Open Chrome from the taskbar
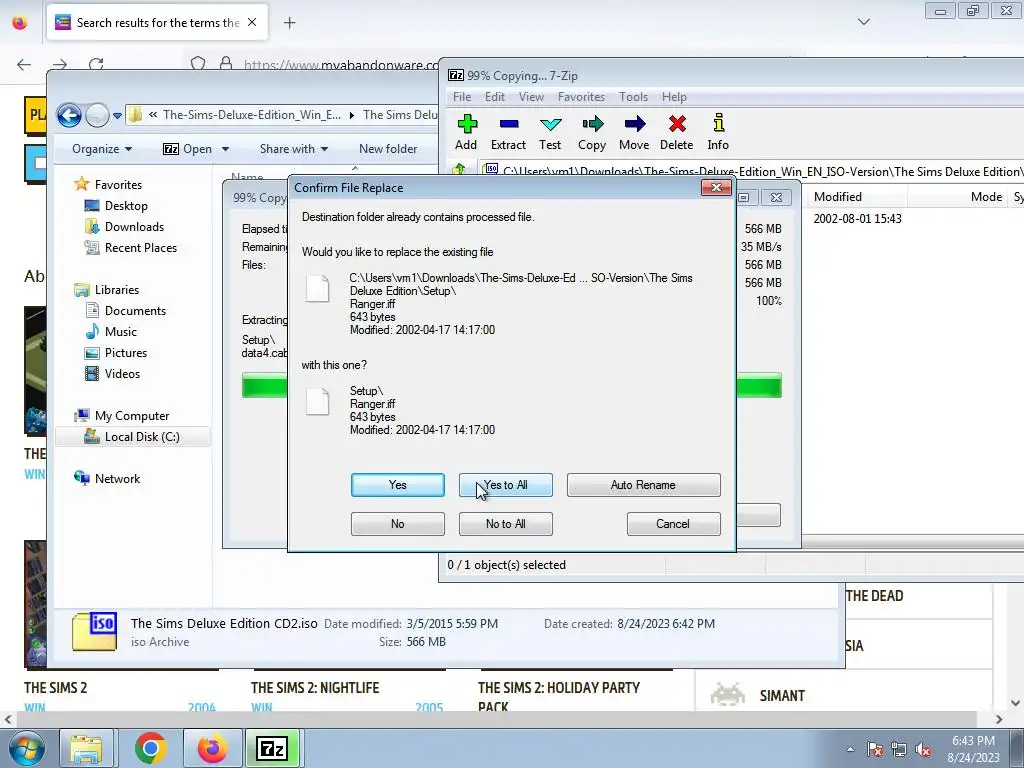The image size is (1024, 768). (150, 748)
